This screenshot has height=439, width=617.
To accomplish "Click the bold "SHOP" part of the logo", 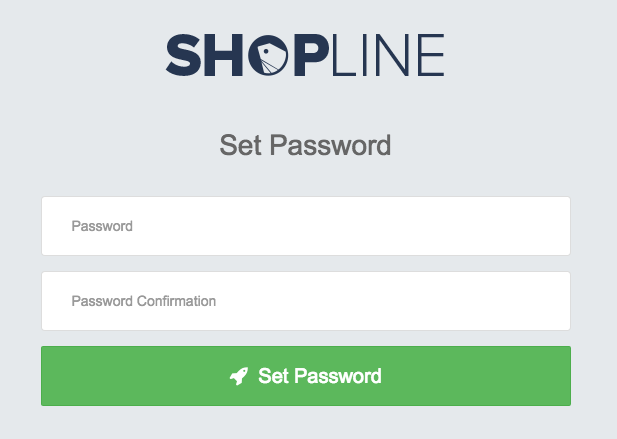I will 247,55.
